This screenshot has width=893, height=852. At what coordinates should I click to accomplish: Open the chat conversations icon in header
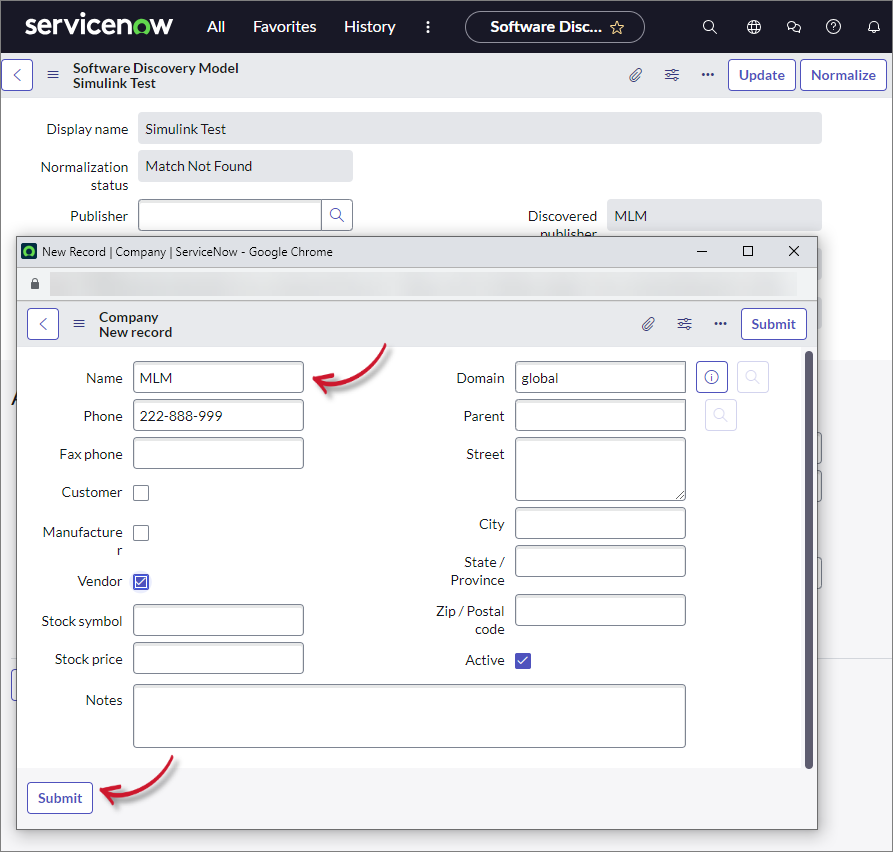click(x=794, y=27)
